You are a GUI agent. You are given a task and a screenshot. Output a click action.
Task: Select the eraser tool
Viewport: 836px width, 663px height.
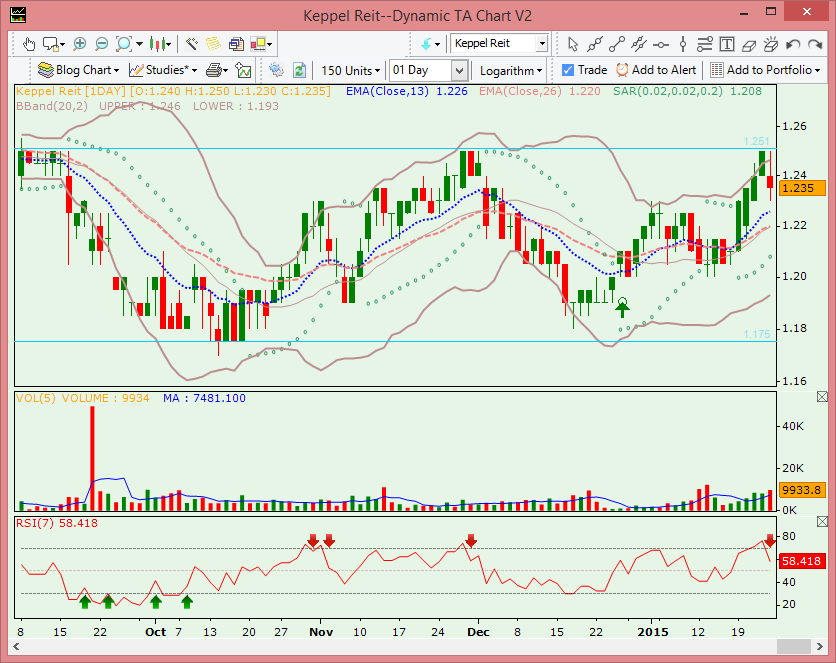[749, 45]
